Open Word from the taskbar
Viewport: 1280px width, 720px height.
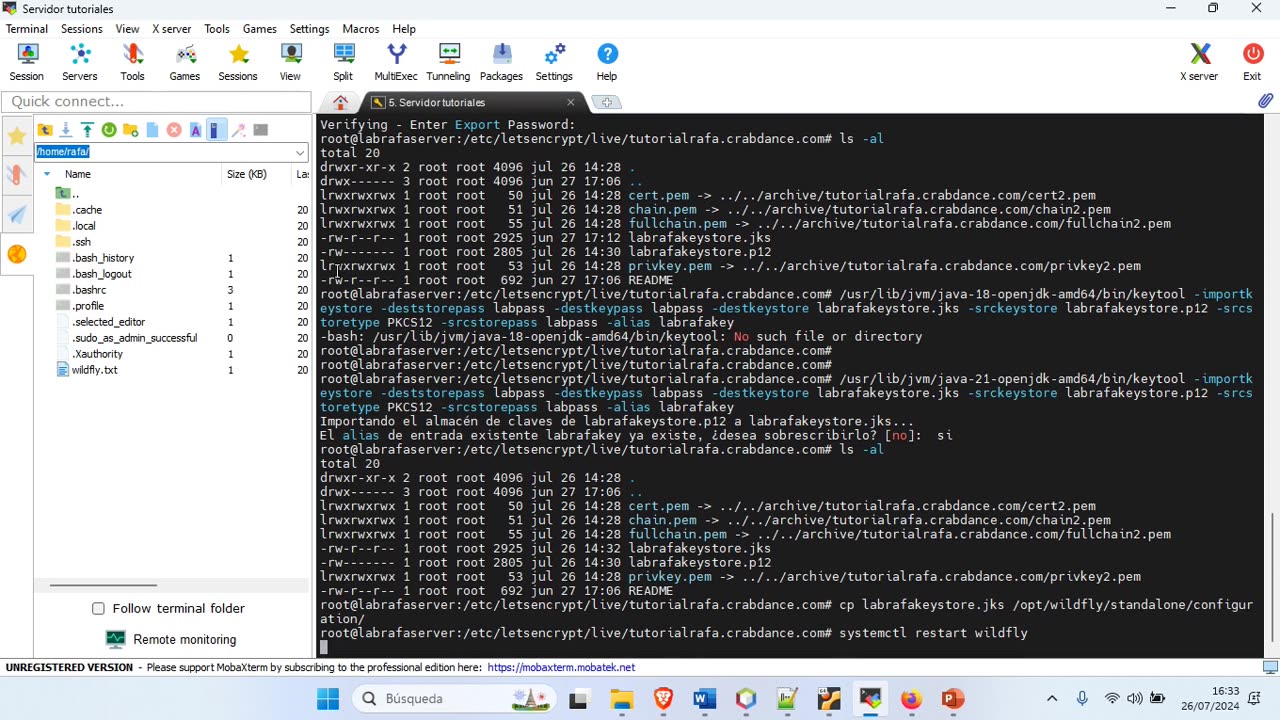coord(705,699)
